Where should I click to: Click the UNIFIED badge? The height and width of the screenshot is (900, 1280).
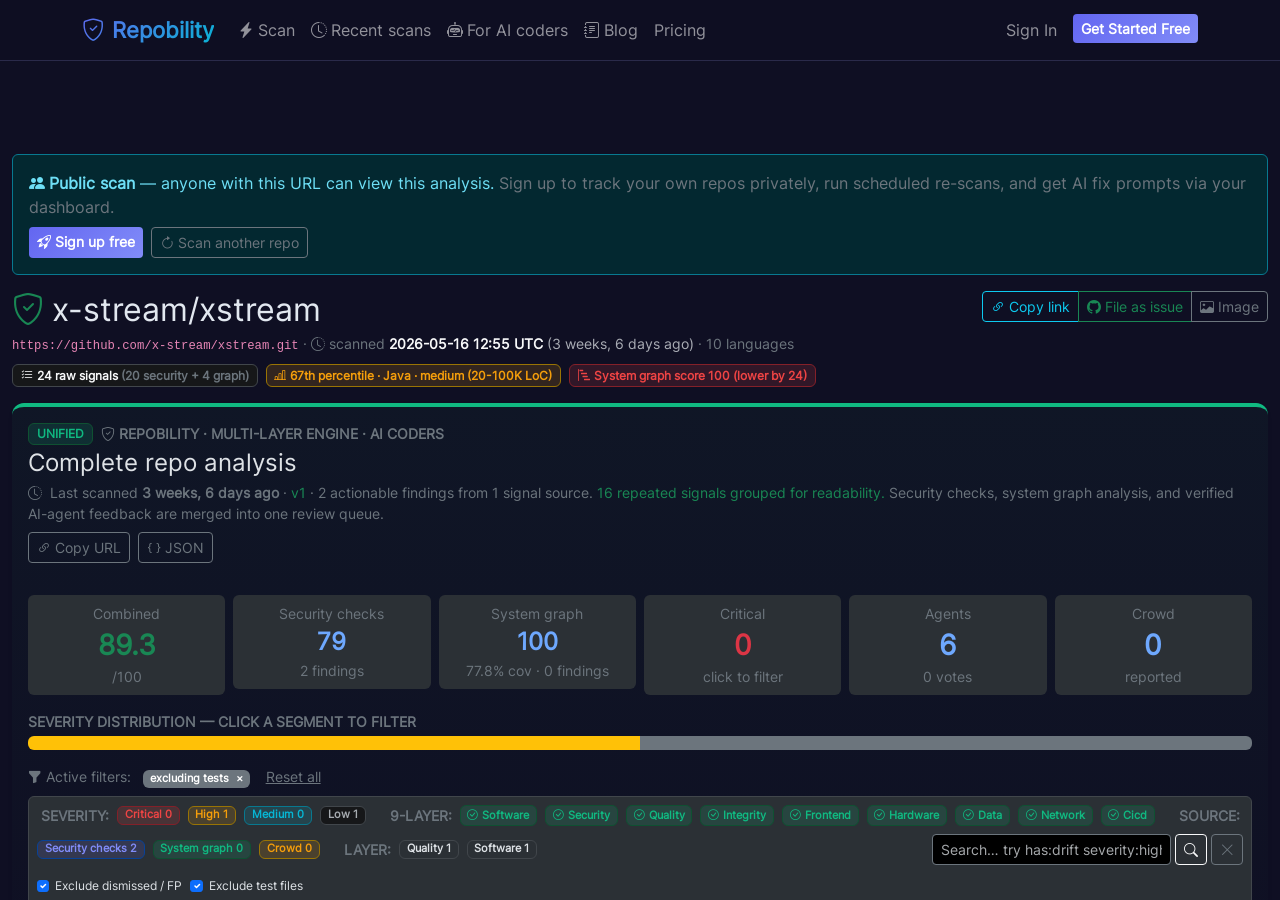click(60, 434)
